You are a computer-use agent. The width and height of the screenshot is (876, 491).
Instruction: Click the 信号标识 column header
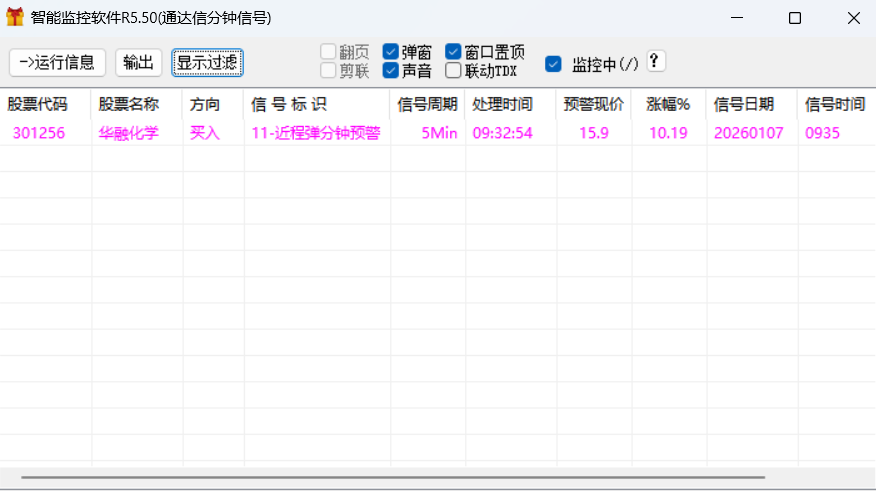(x=289, y=104)
